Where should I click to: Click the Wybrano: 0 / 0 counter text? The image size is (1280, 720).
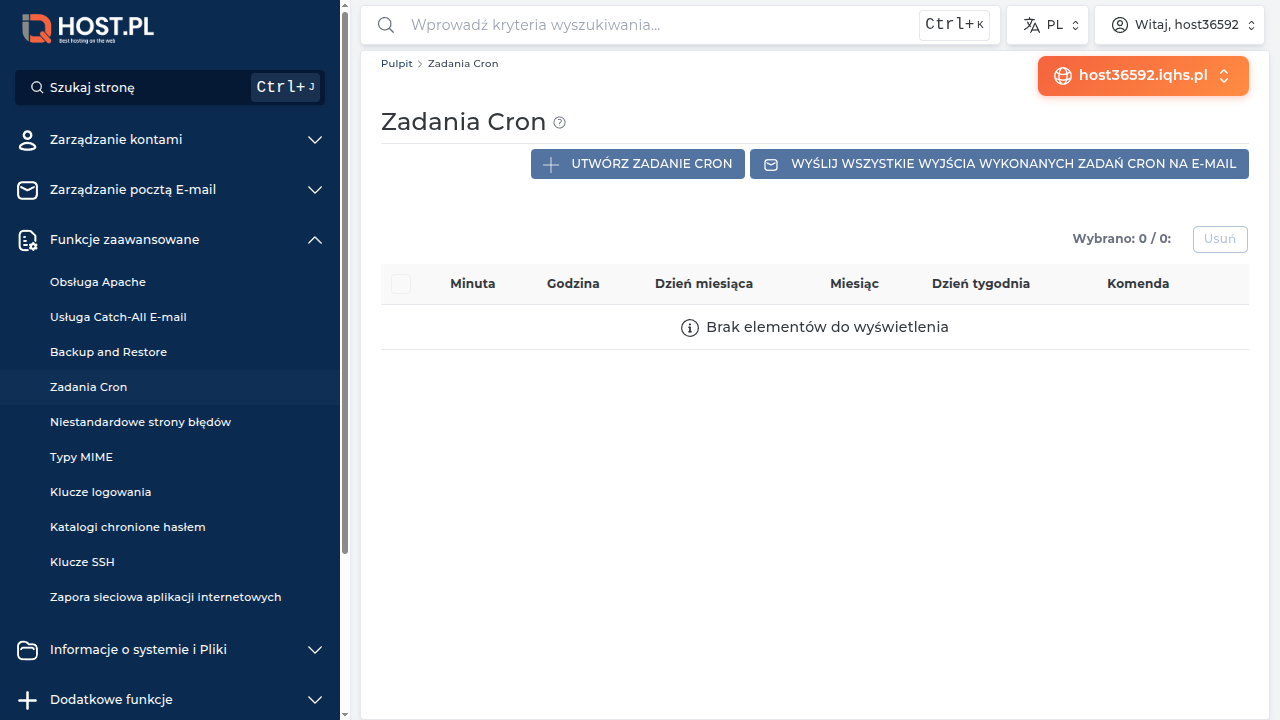coord(1121,239)
